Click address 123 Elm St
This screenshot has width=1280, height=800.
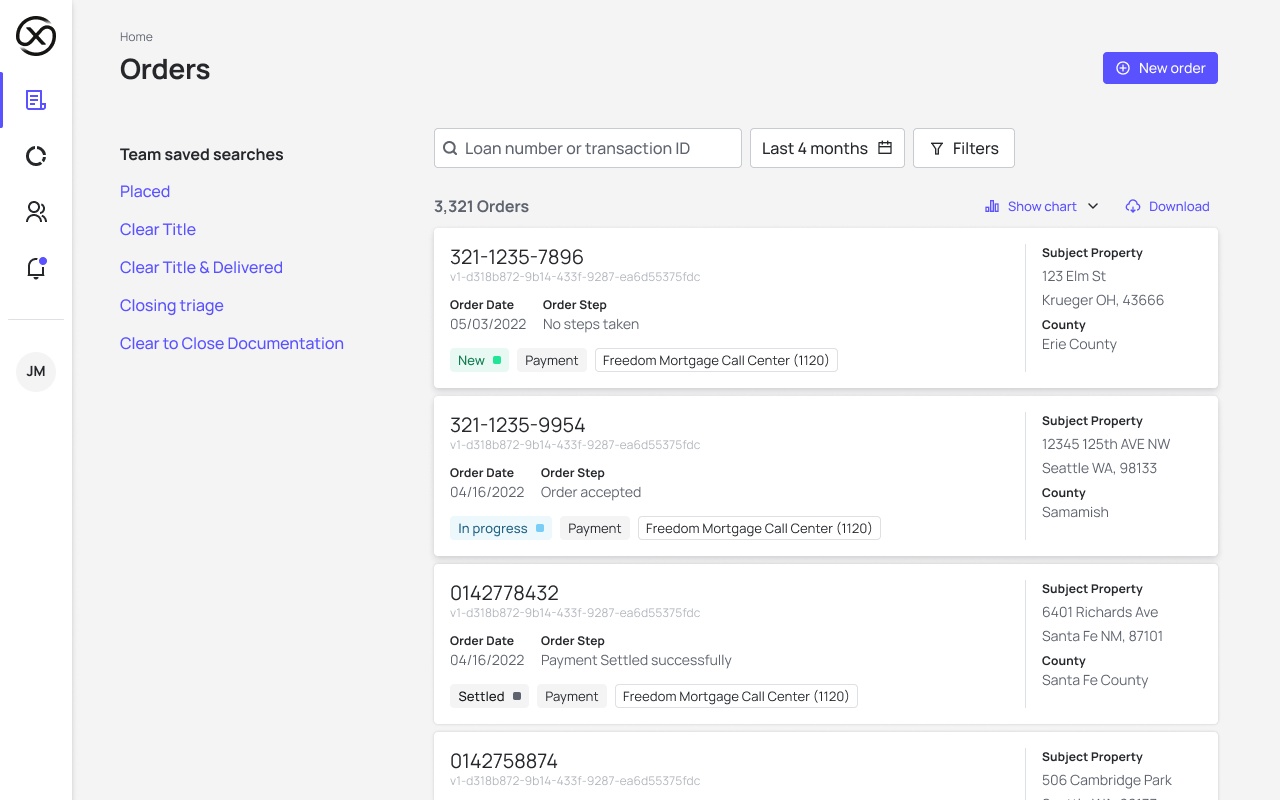[1074, 276]
